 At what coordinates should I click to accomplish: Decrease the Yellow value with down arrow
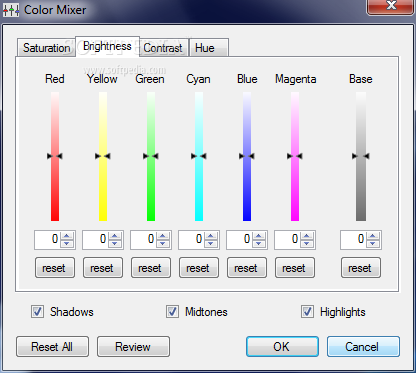point(115,243)
